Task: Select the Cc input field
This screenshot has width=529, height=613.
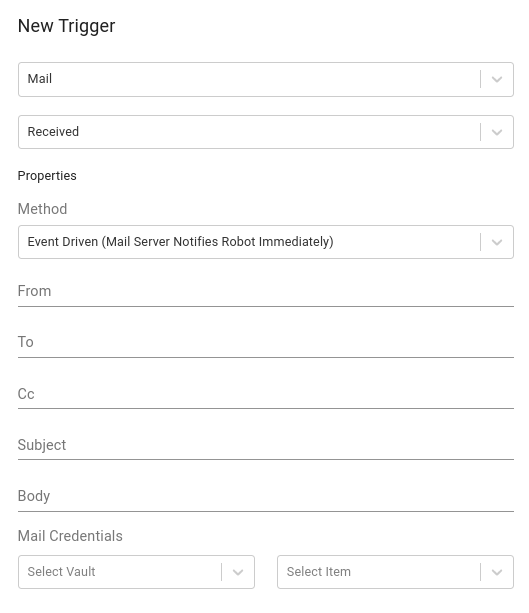Action: pyautogui.click(x=265, y=394)
